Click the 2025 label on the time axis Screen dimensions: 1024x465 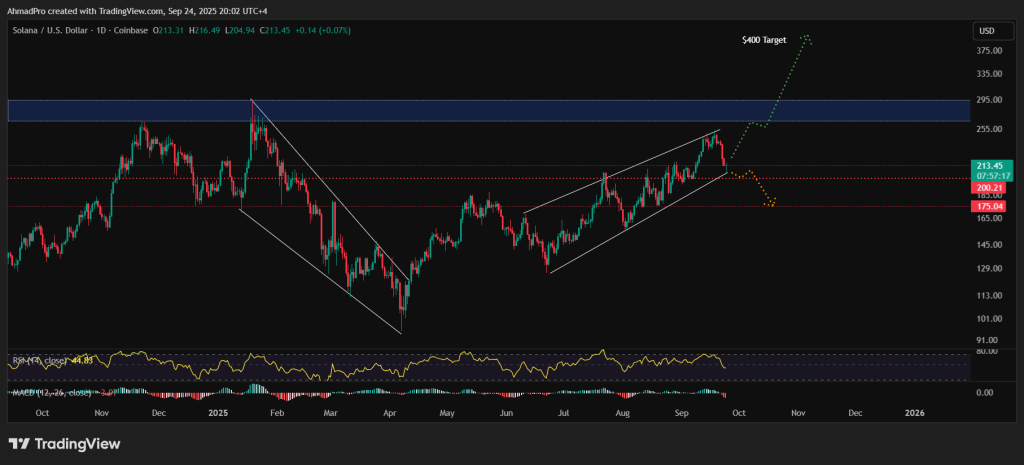click(218, 412)
